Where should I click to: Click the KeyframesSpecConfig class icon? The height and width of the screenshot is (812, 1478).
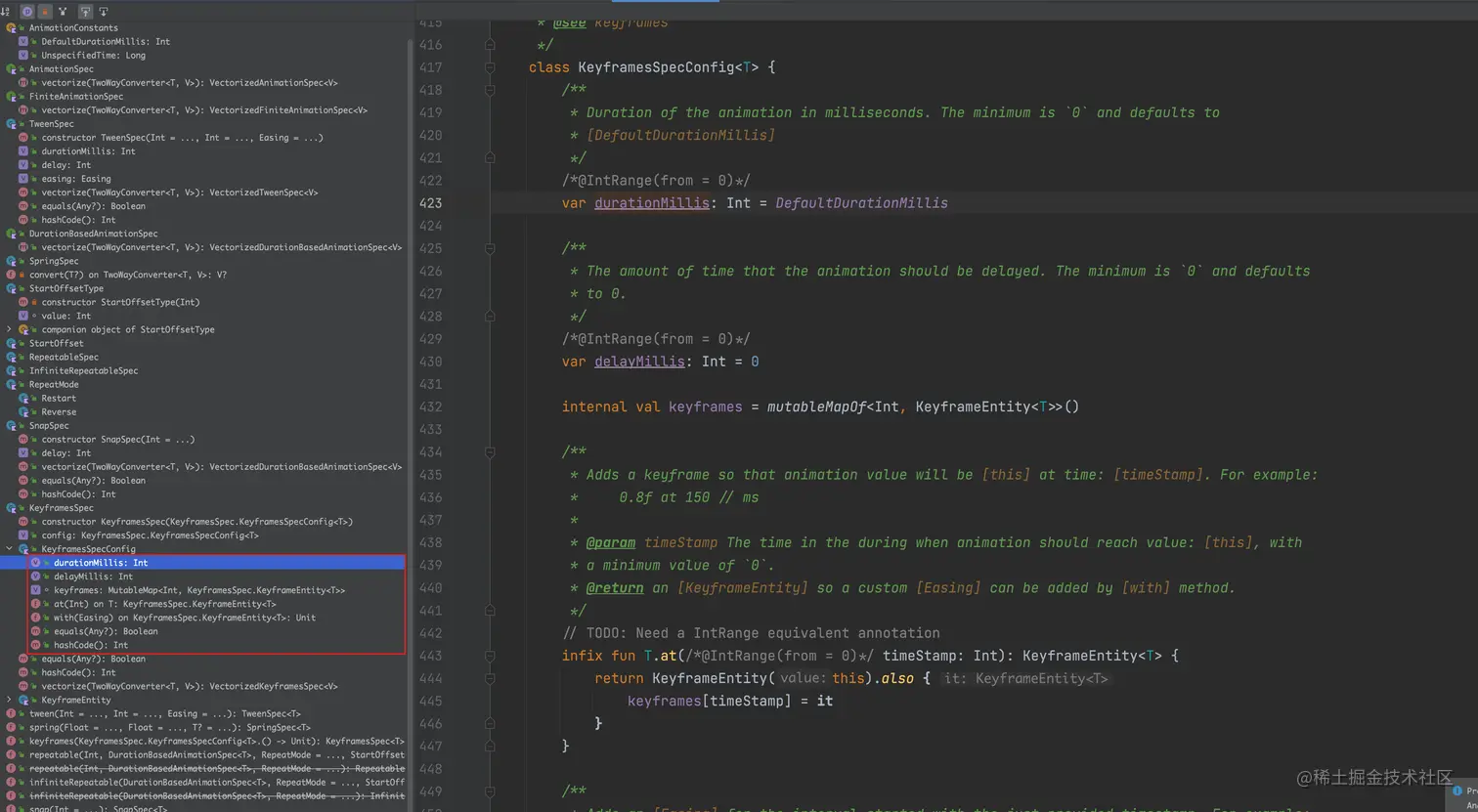pyautogui.click(x=23, y=549)
